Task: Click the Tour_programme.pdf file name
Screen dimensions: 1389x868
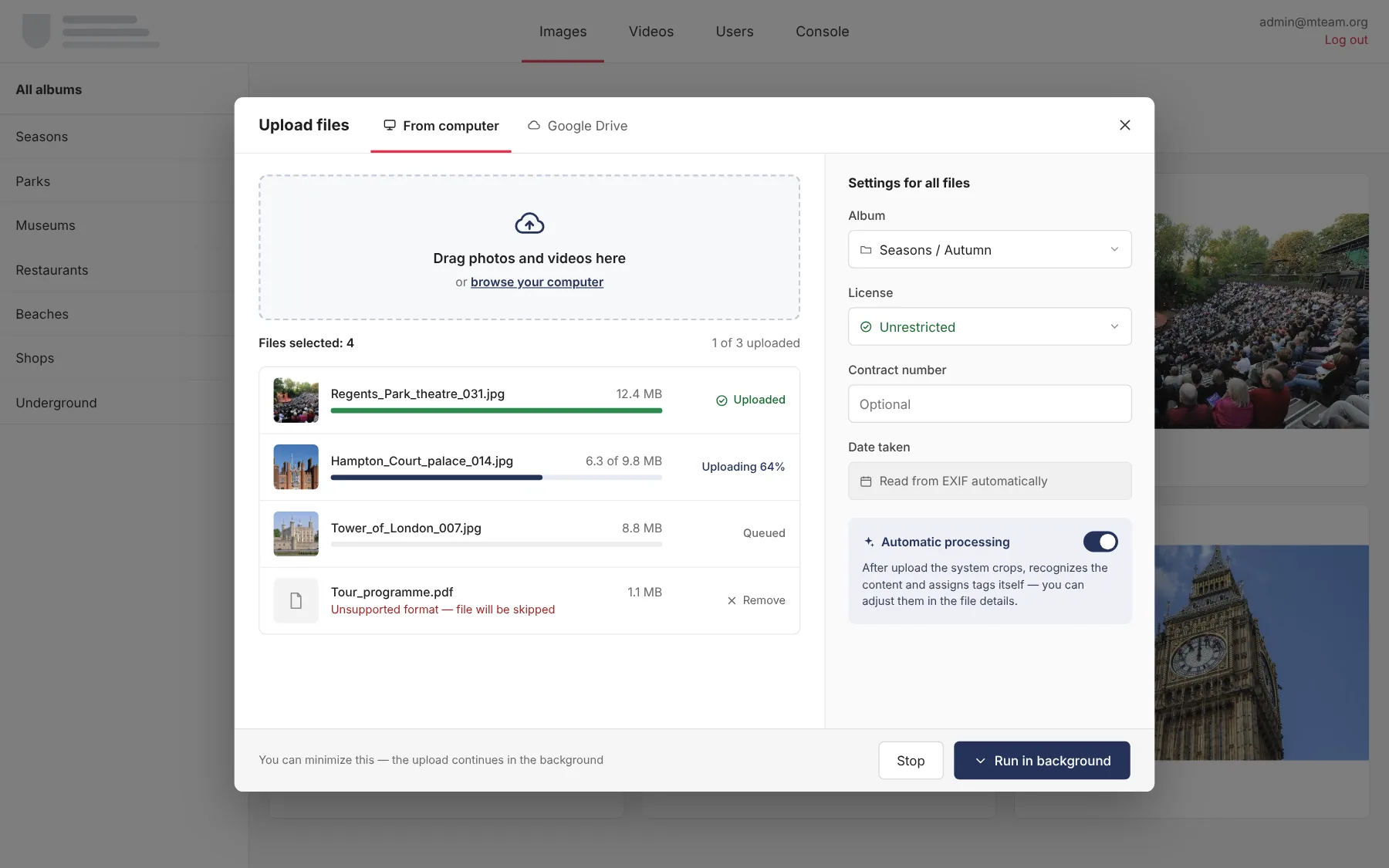Action: point(392,592)
